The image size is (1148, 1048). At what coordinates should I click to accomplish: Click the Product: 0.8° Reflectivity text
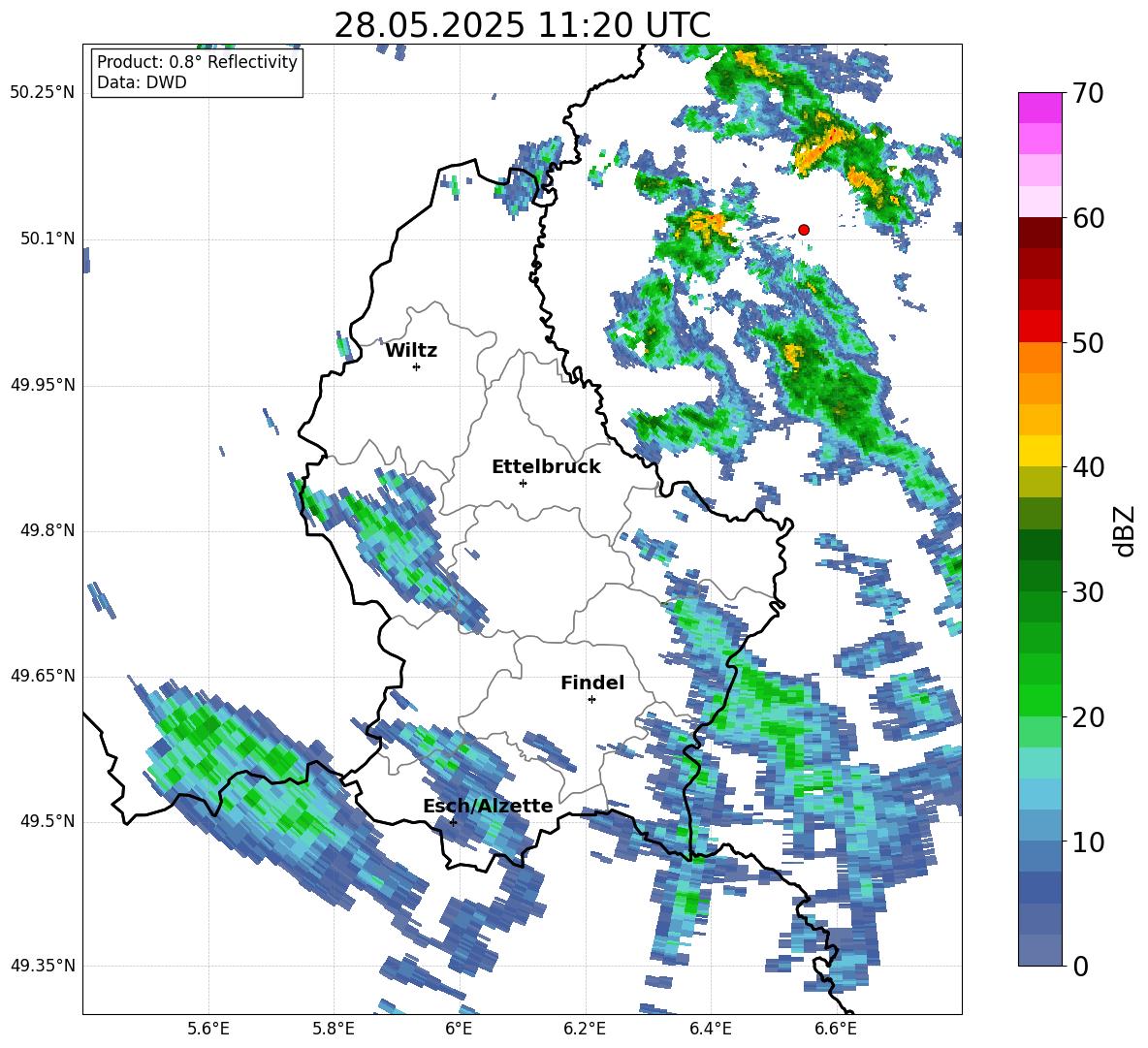pos(197,62)
